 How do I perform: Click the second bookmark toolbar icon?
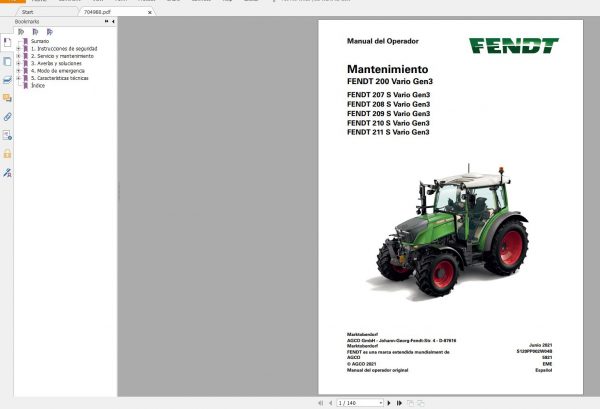pos(35,32)
